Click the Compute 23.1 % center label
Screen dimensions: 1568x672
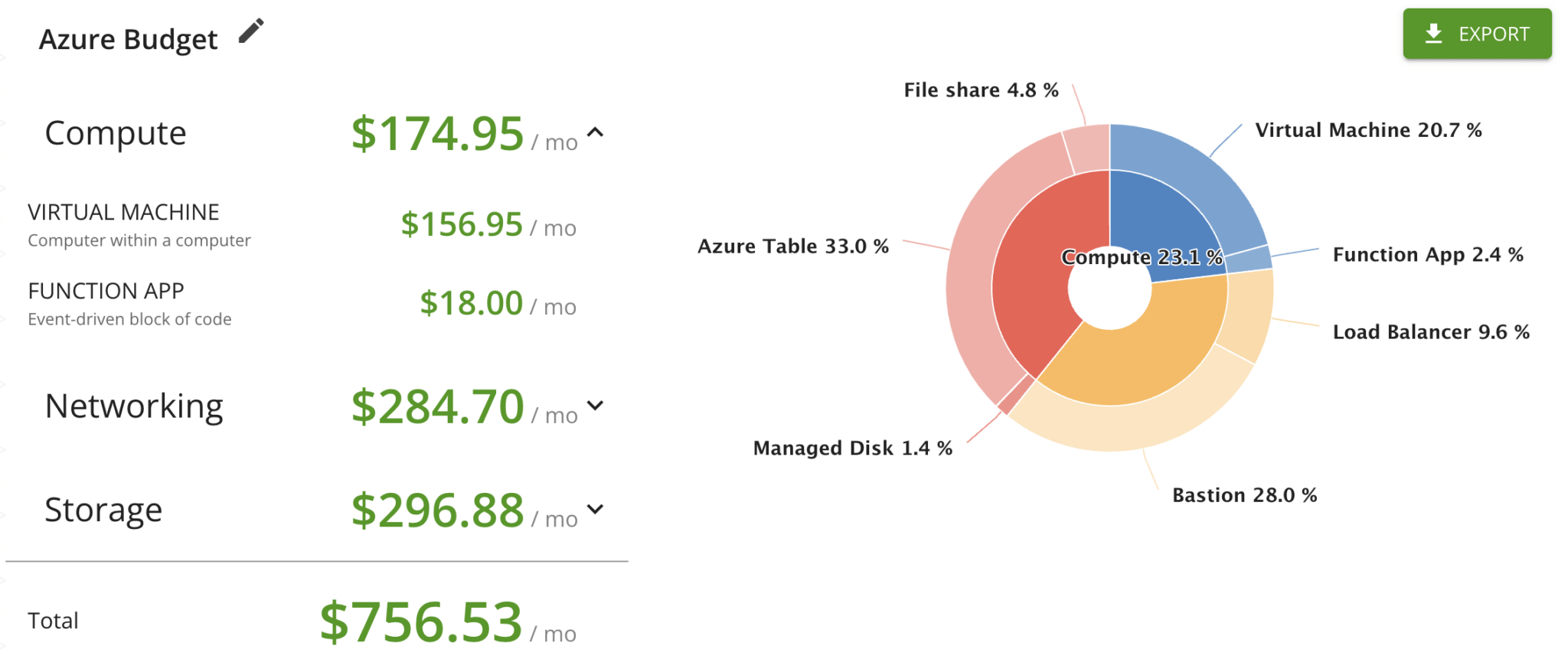(1142, 258)
